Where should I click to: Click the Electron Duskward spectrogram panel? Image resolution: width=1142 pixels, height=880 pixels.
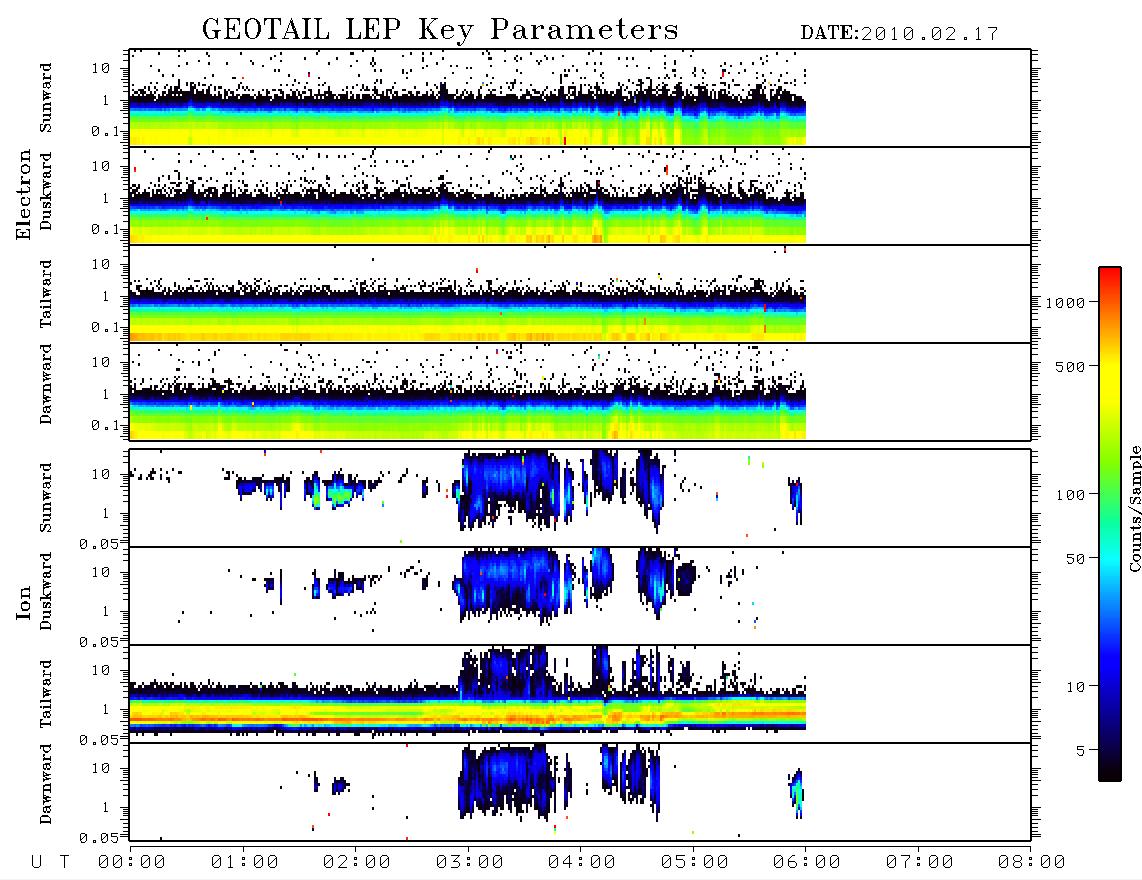pos(580,195)
